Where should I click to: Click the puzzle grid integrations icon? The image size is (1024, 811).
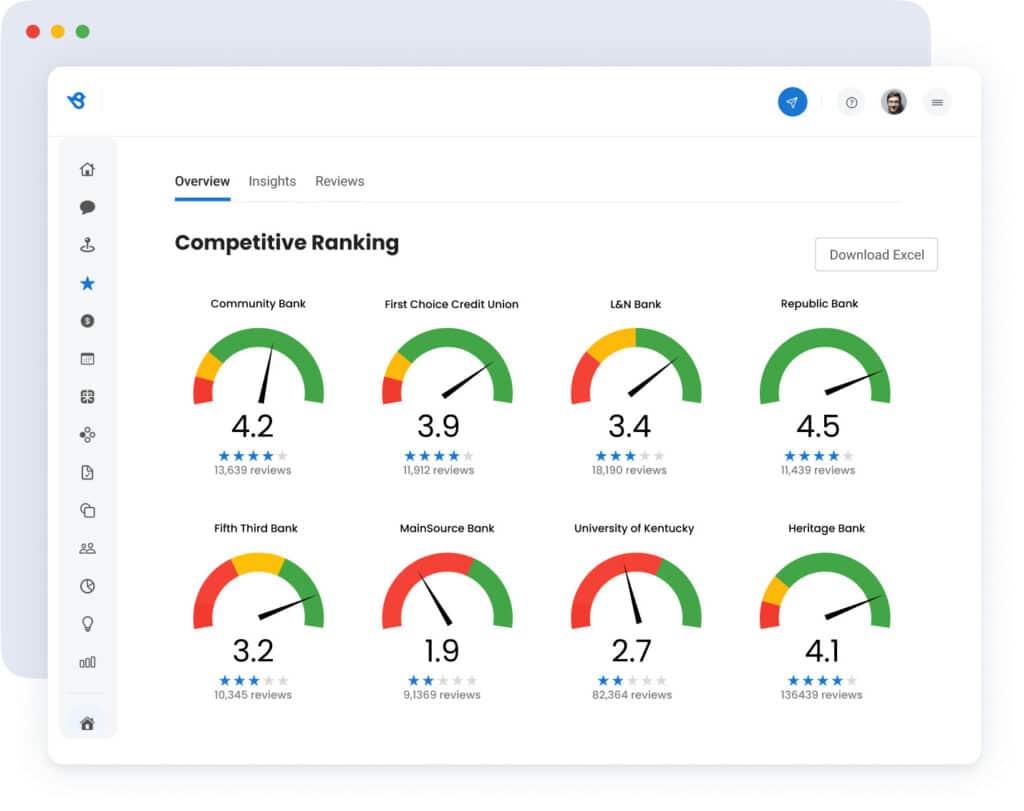pyautogui.click(x=87, y=396)
